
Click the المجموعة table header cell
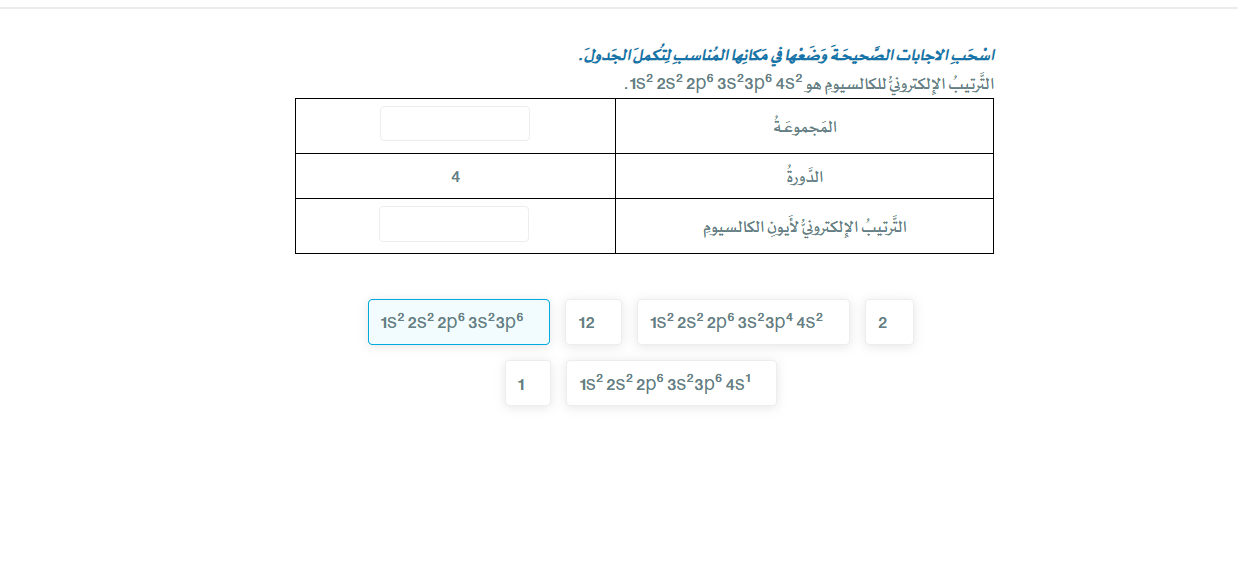click(x=803, y=125)
